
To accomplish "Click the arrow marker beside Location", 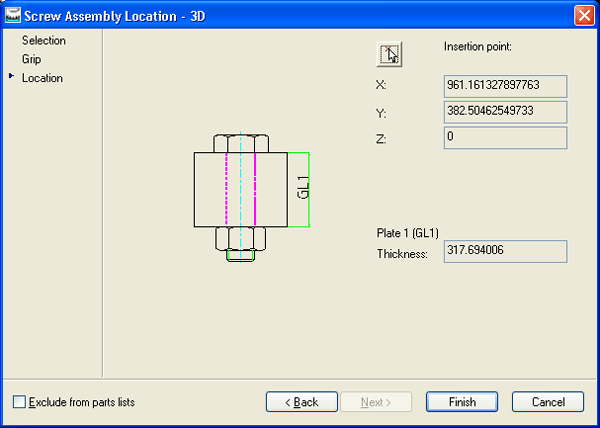I will (x=11, y=77).
